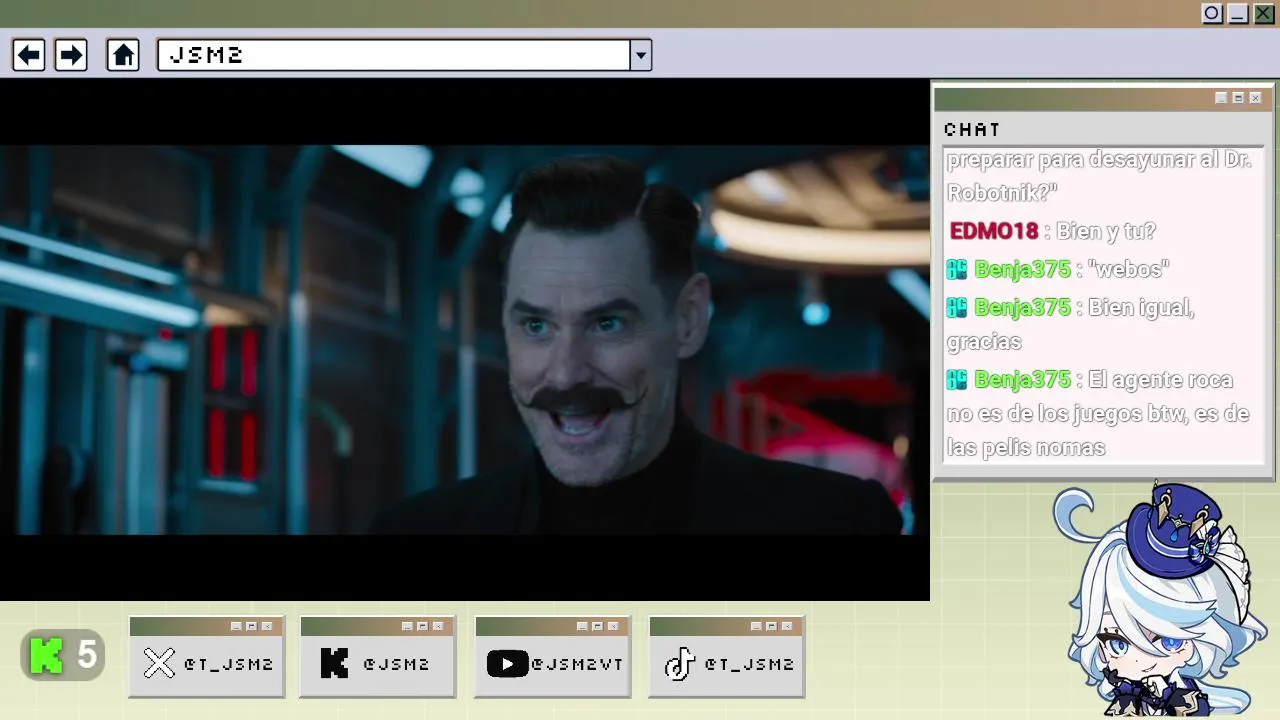Viewport: 1280px width, 720px height.
Task: Click the EDMO18 username in chat
Action: tap(994, 231)
